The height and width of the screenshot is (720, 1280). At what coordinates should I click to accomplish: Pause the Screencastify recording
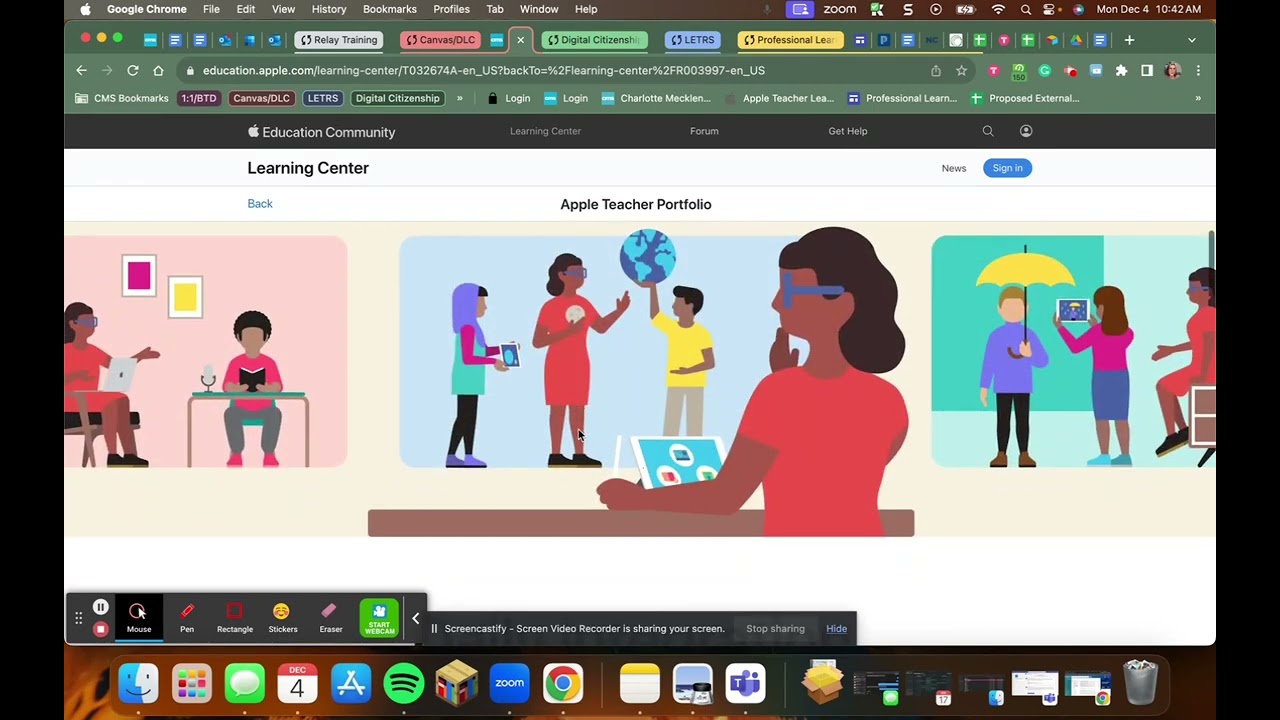click(x=101, y=607)
